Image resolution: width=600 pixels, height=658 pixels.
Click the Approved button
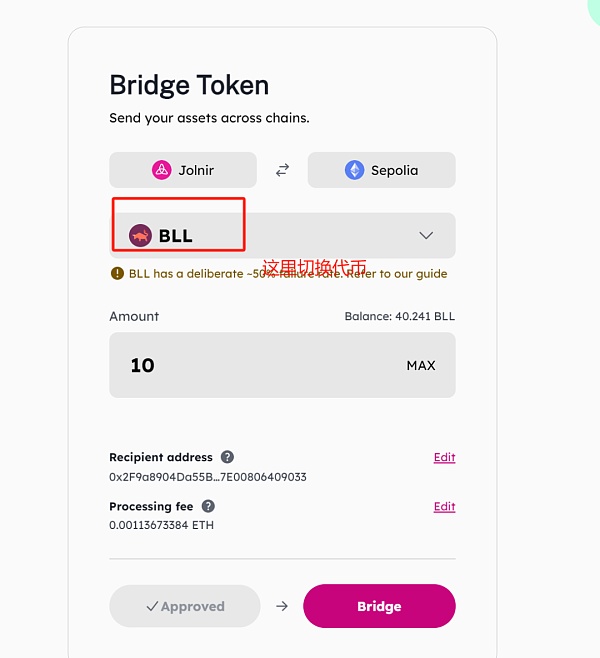[184, 606]
